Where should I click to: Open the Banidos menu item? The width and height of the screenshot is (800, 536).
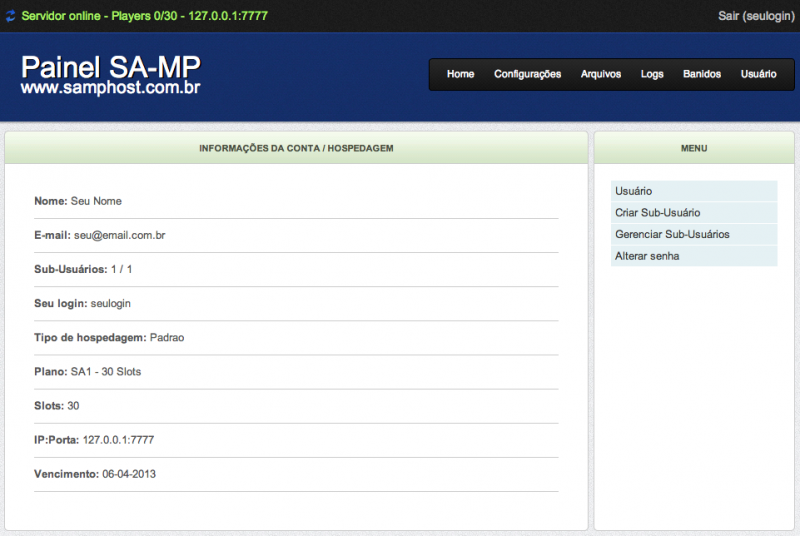[x=702, y=74]
